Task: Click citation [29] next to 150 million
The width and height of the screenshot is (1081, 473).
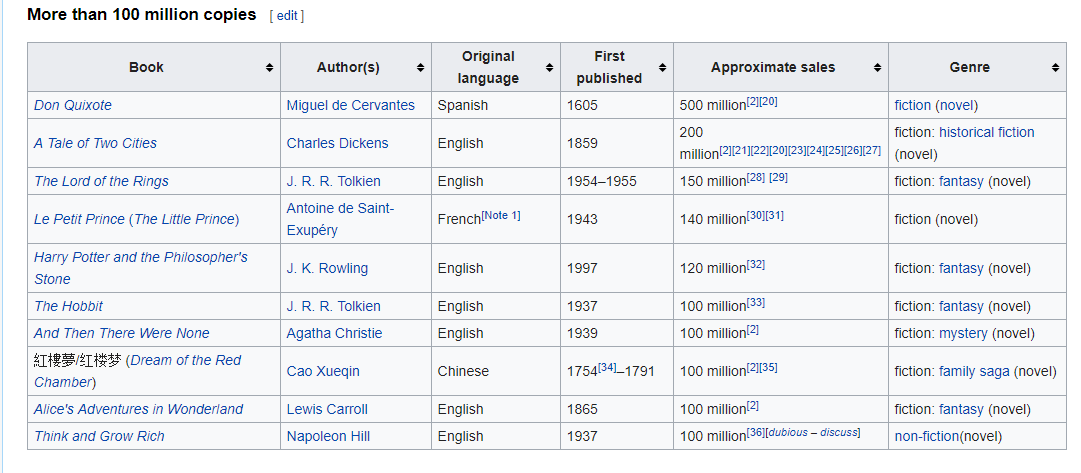Action: tap(778, 177)
